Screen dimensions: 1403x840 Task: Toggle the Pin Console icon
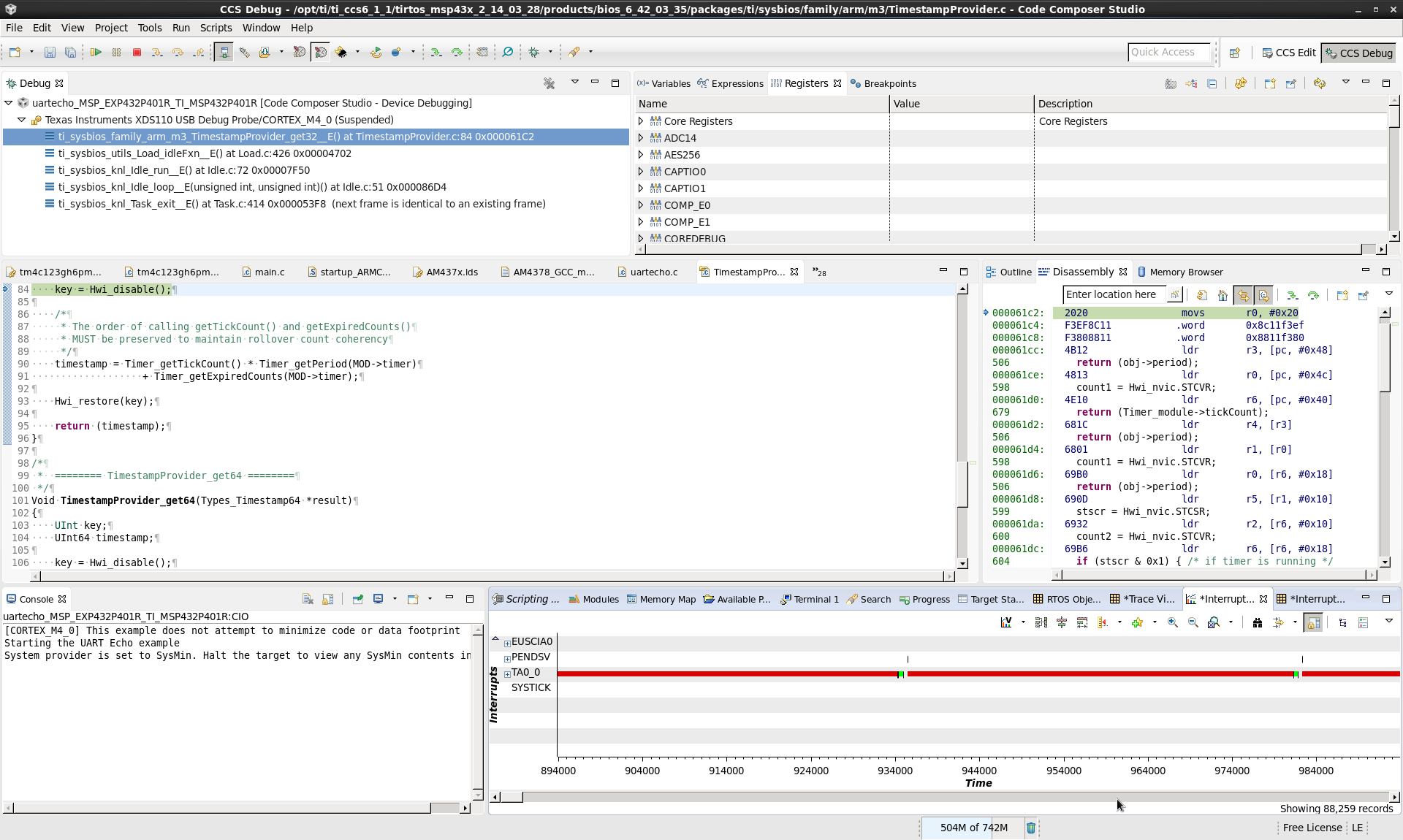coord(358,599)
